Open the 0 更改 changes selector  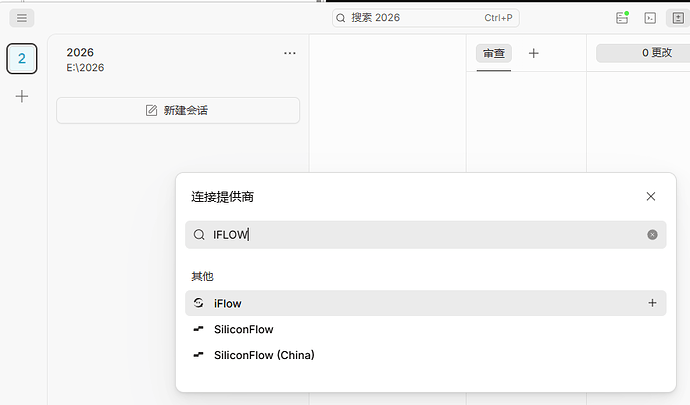click(643, 53)
